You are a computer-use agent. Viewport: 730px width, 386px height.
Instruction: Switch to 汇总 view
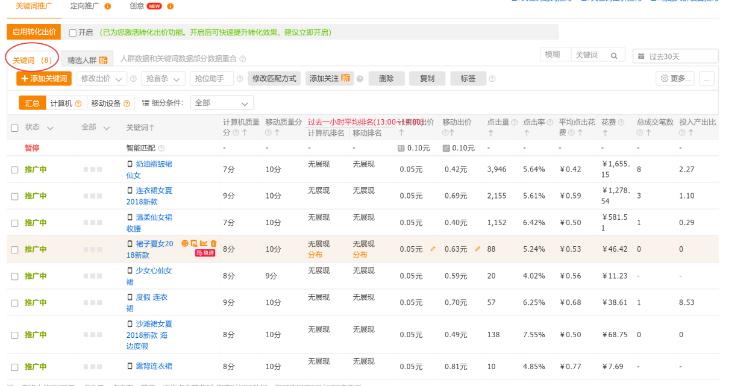(x=32, y=103)
